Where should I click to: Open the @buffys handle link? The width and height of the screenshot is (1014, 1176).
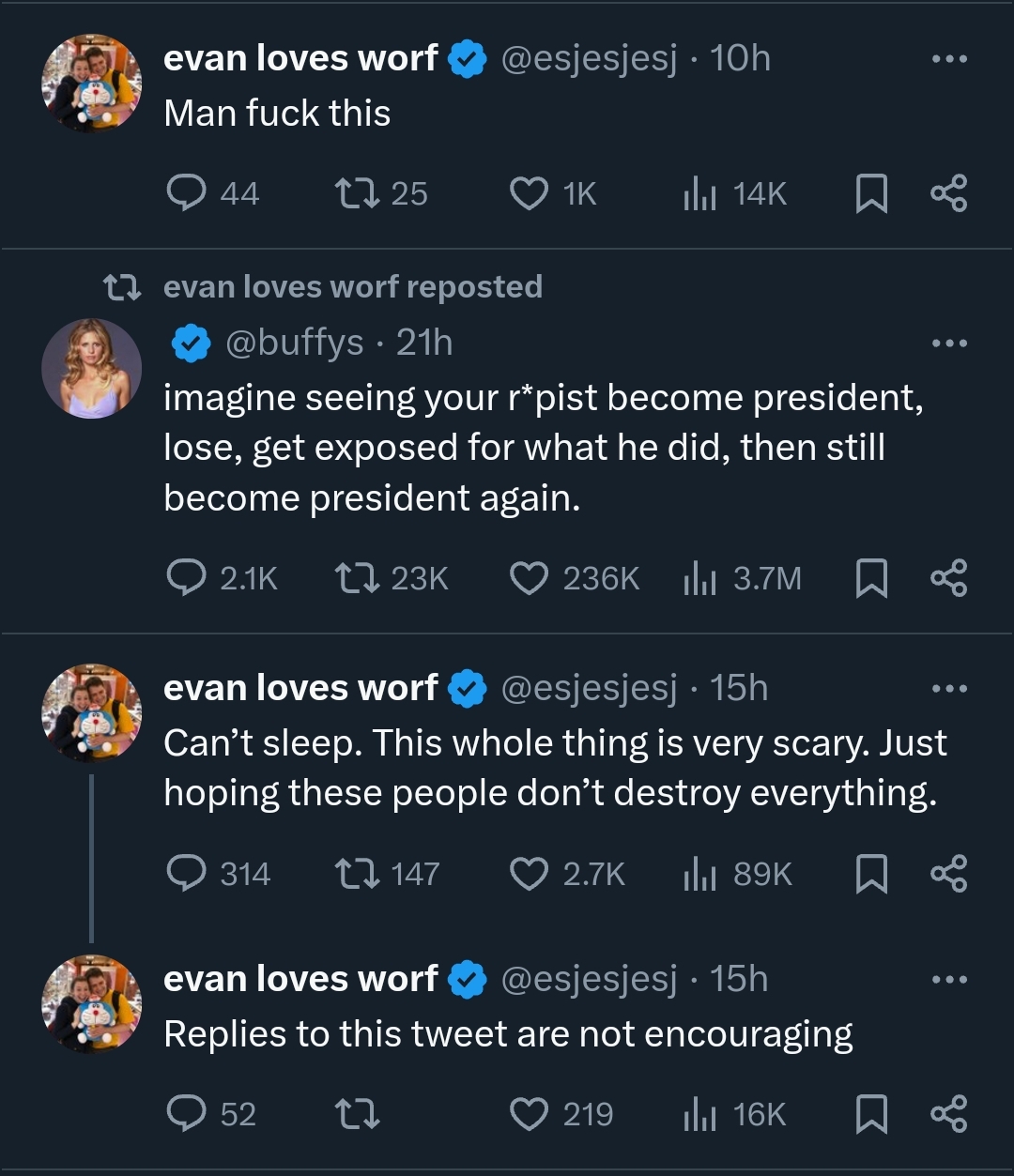pyautogui.click(x=294, y=344)
